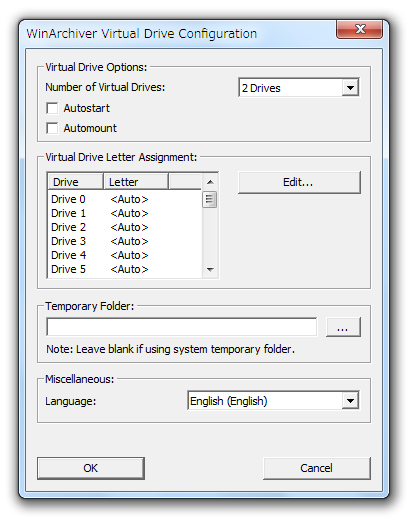Select Drive 5 in letter assignment
Image resolution: width=410 pixels, height=520 pixels.
click(125, 269)
